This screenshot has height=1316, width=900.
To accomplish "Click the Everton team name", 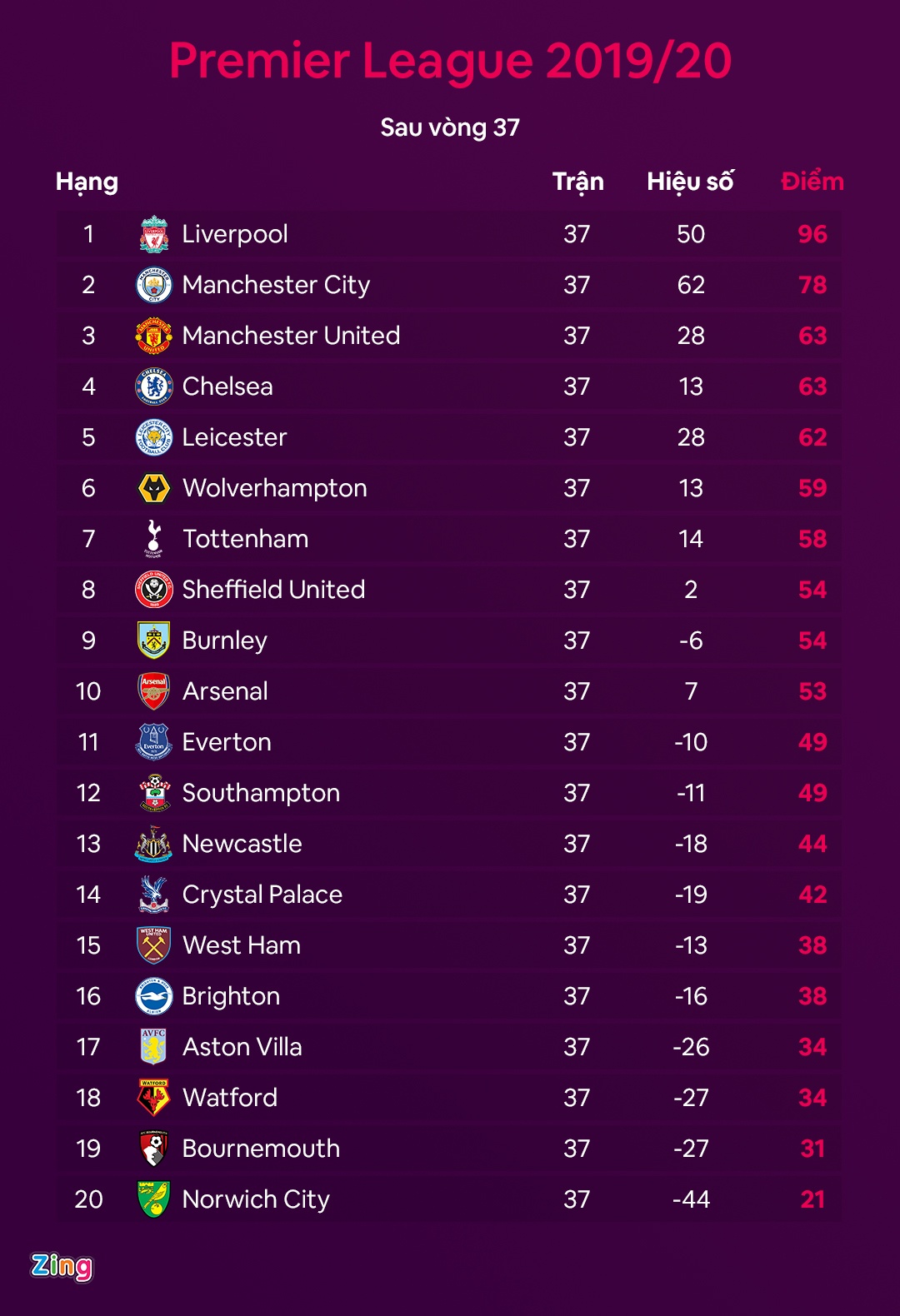I will [x=227, y=742].
